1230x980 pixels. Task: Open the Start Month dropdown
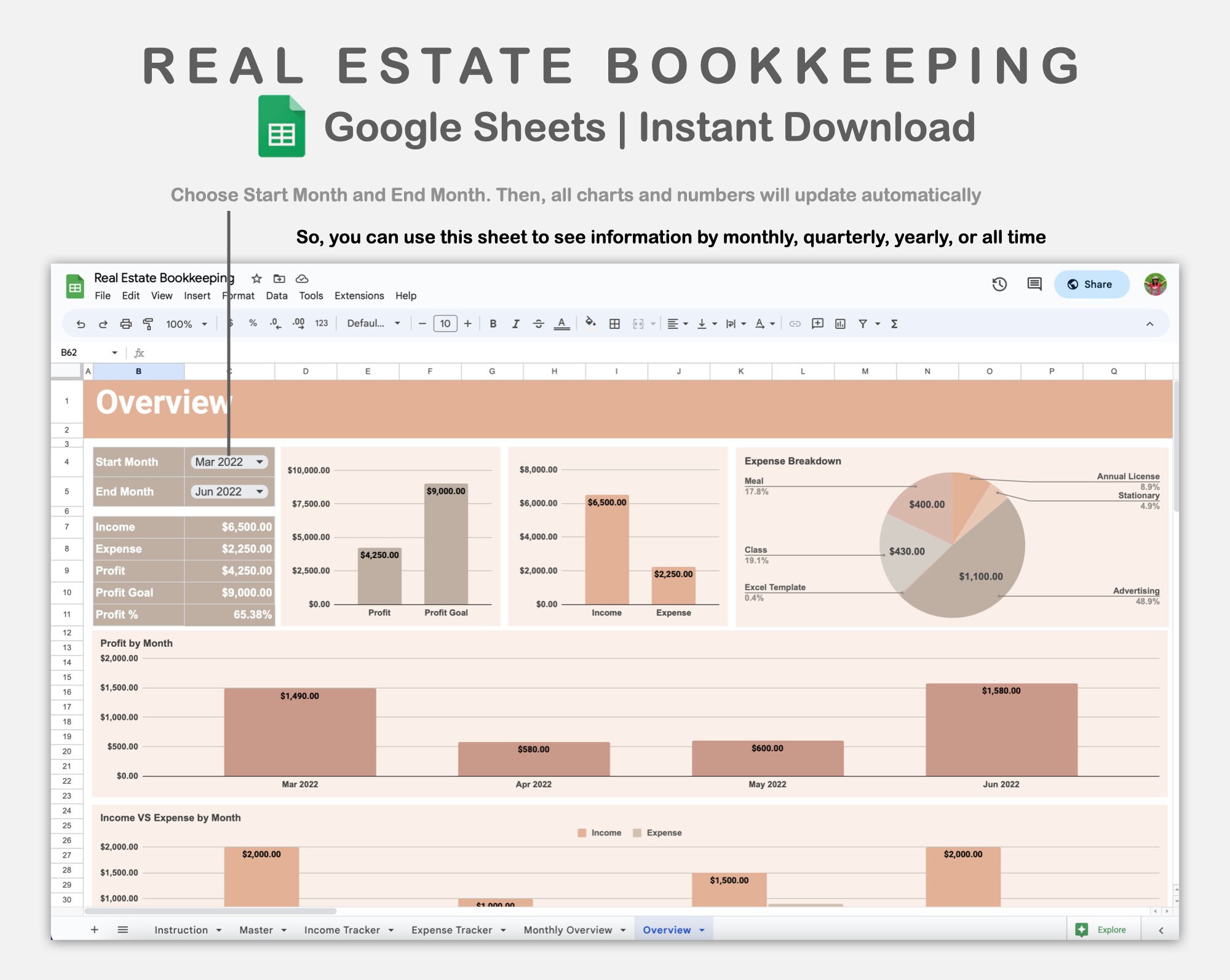[229, 462]
